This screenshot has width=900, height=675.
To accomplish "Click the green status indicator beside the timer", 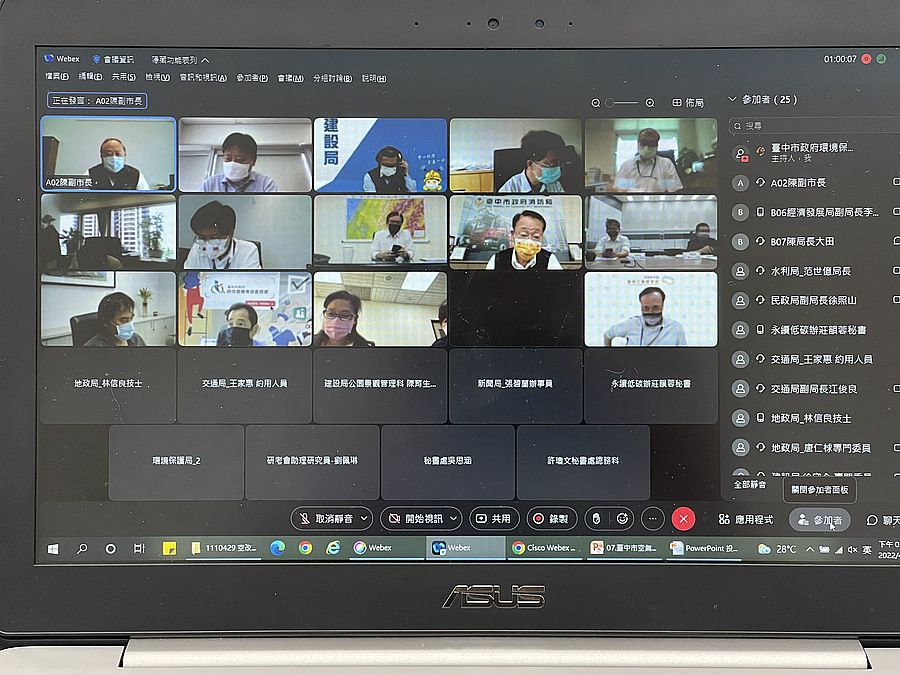I will [x=881, y=59].
